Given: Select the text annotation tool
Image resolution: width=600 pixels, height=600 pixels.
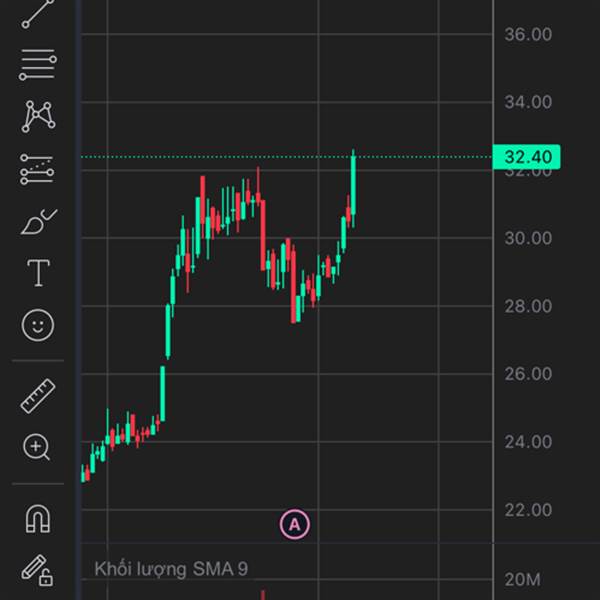Looking at the screenshot, I should [x=38, y=273].
